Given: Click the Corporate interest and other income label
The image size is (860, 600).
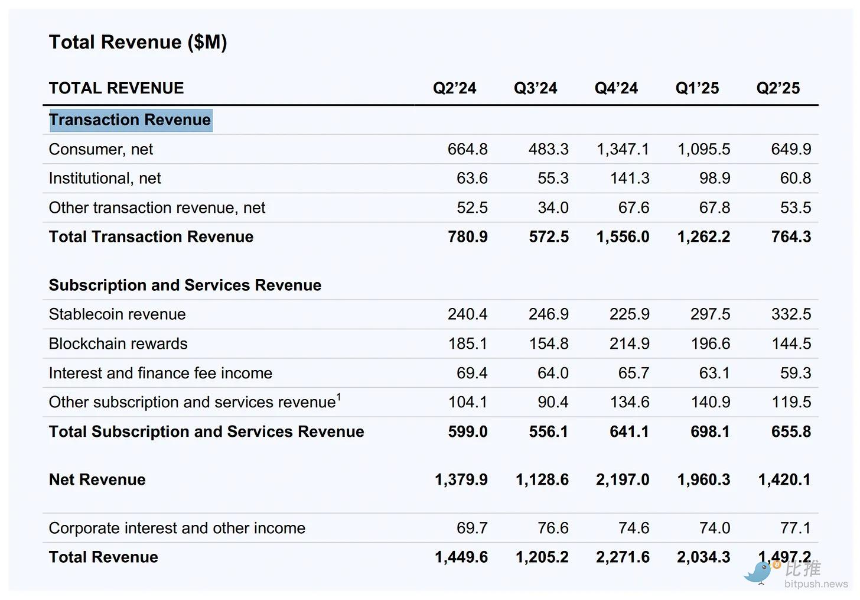Looking at the screenshot, I should [177, 528].
